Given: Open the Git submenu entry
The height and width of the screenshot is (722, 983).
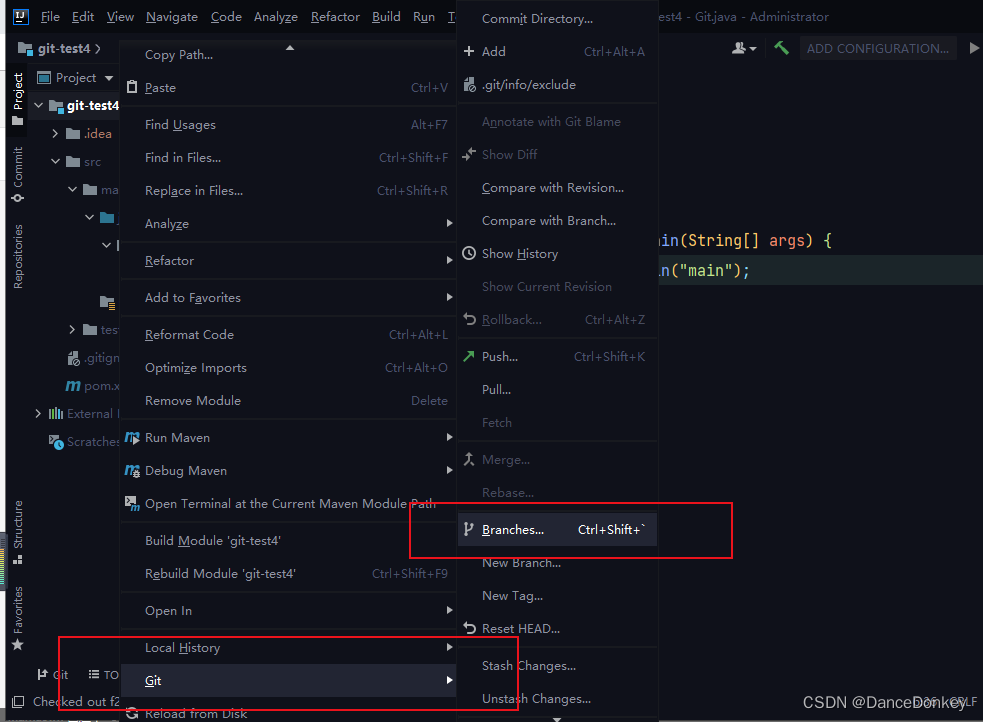Looking at the screenshot, I should pyautogui.click(x=288, y=680).
